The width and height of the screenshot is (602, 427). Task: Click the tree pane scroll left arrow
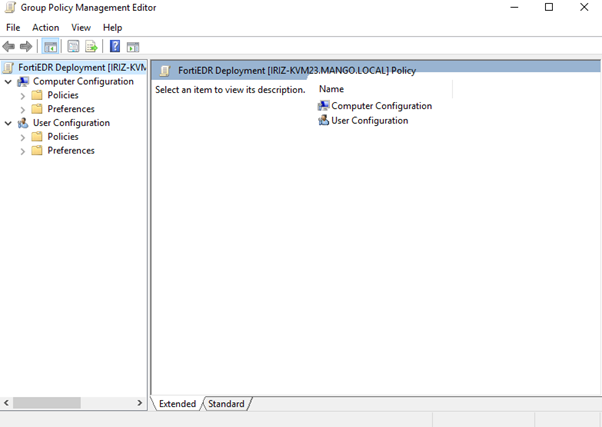coord(6,403)
